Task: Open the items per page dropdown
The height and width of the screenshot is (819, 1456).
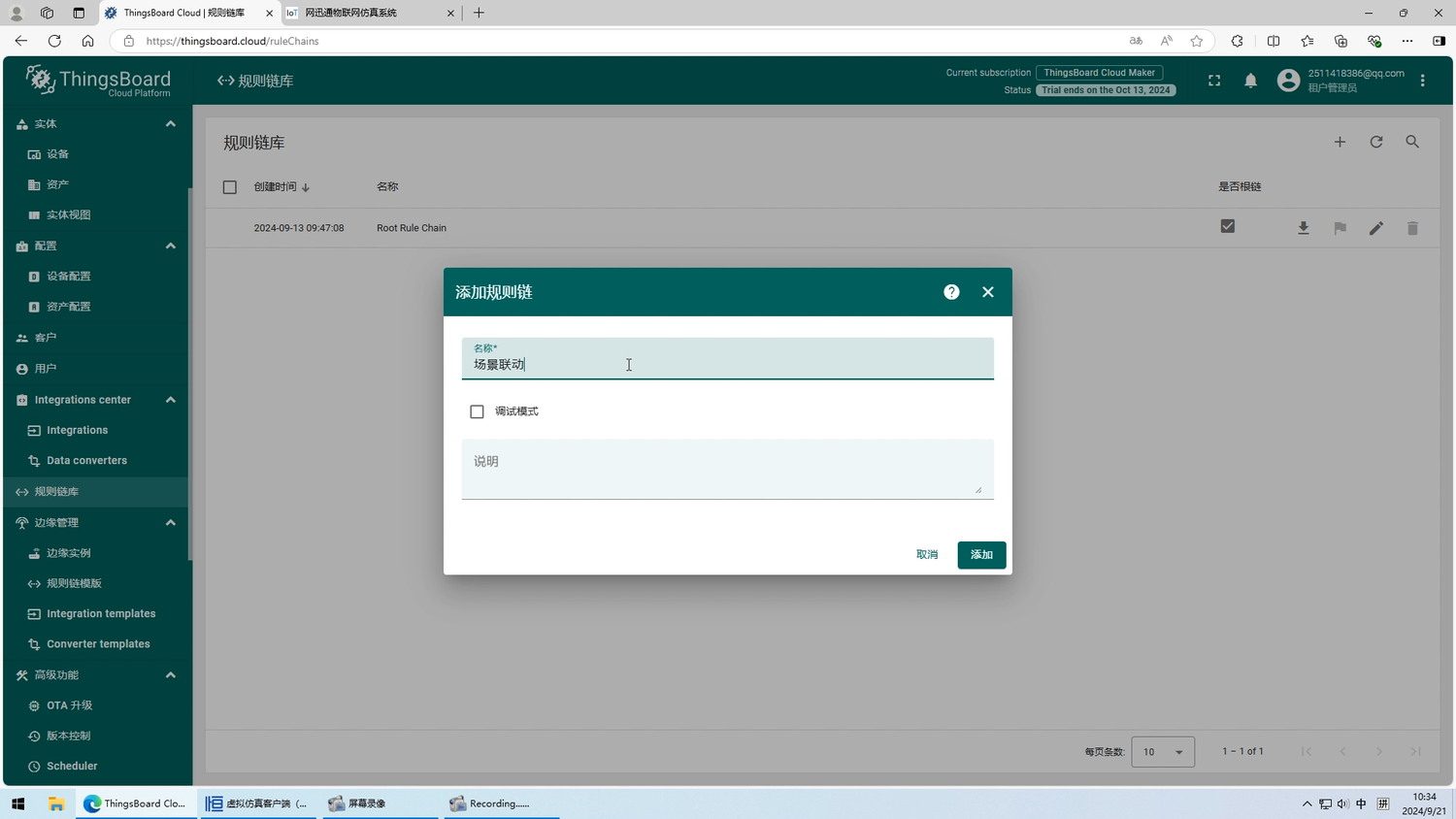Action: coord(1162,752)
